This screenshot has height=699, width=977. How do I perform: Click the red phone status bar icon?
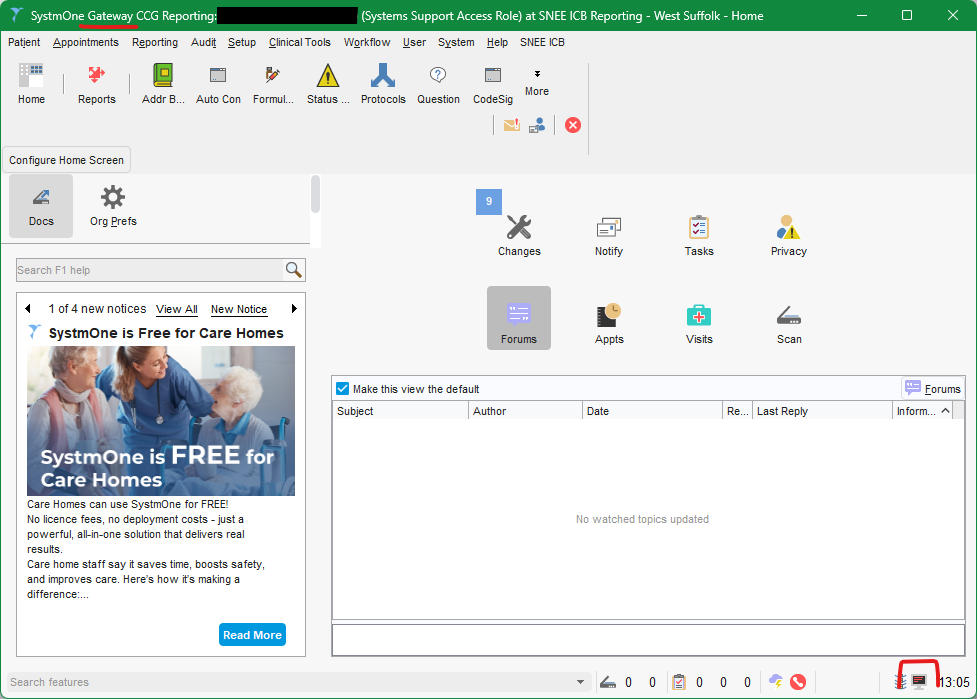(x=798, y=682)
